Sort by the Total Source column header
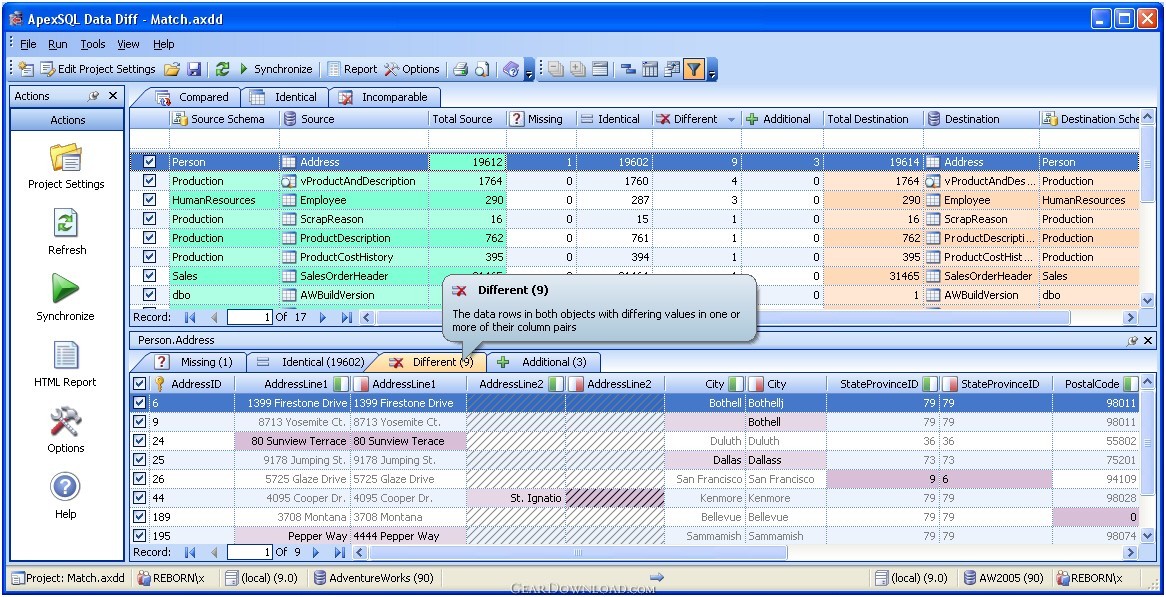This screenshot has height=597, width=1166. [467, 119]
